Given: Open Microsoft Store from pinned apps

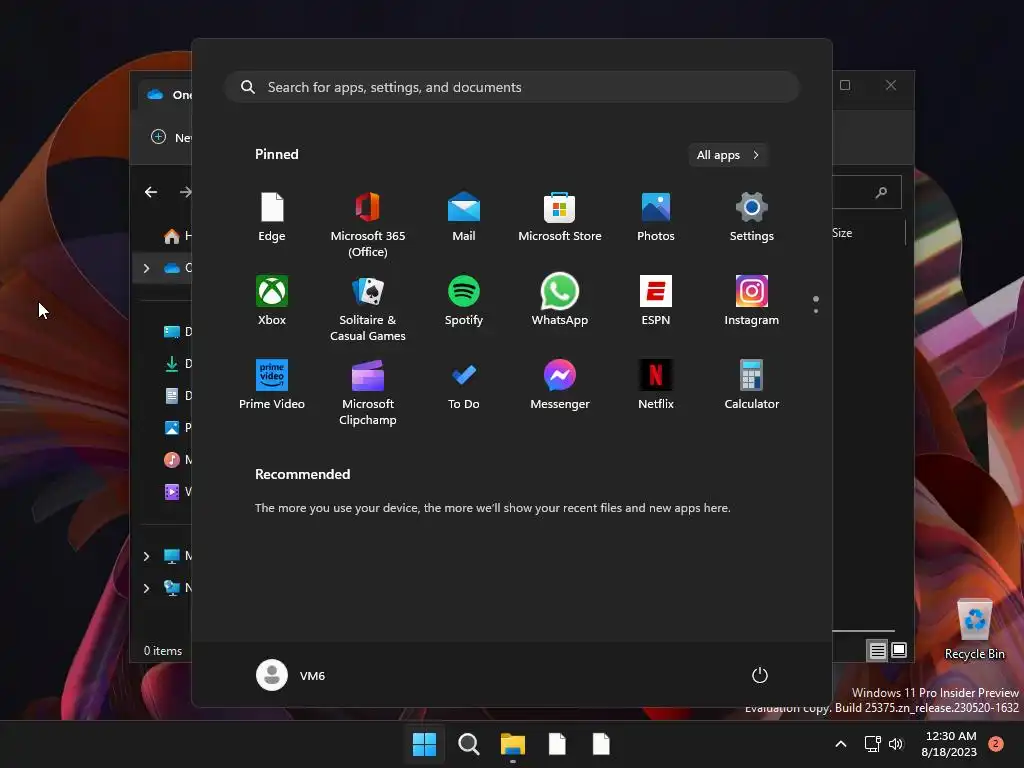Looking at the screenshot, I should click(560, 217).
